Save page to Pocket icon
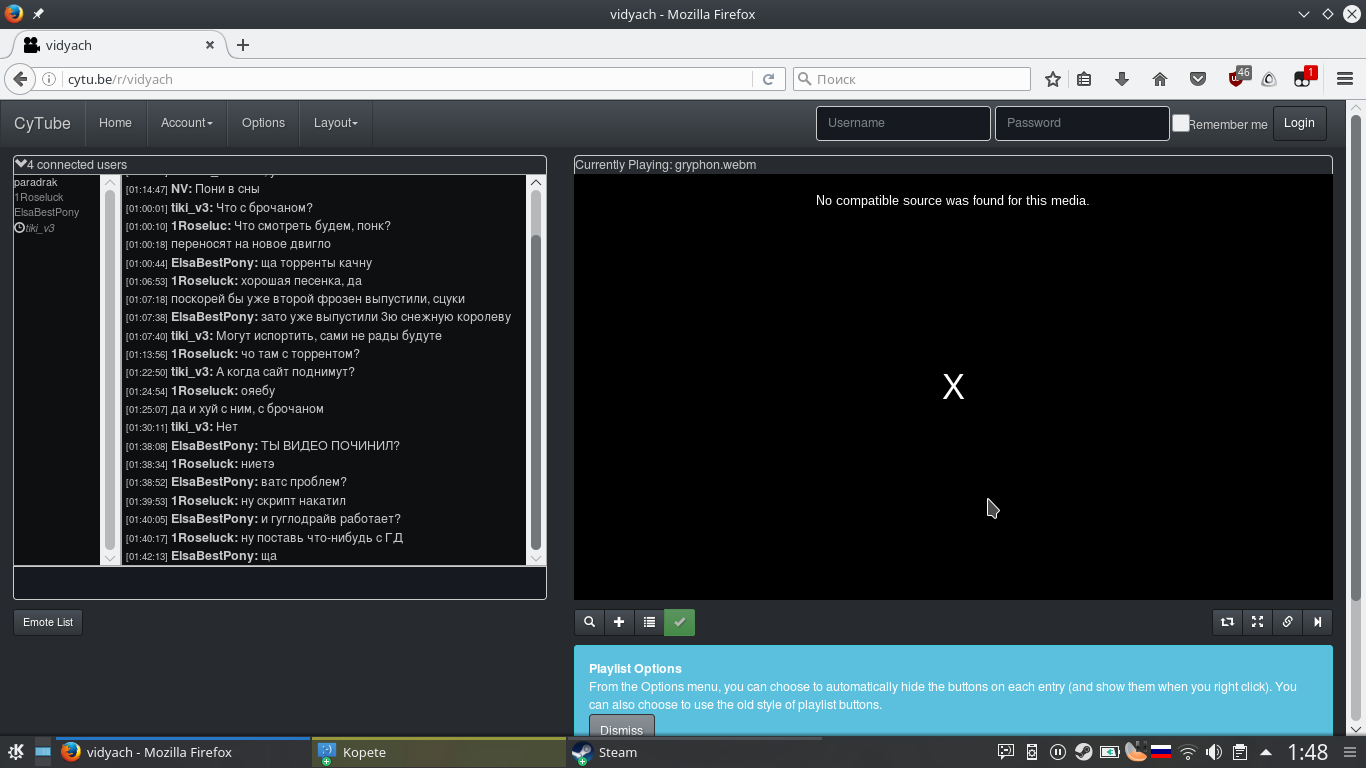 [x=1198, y=79]
